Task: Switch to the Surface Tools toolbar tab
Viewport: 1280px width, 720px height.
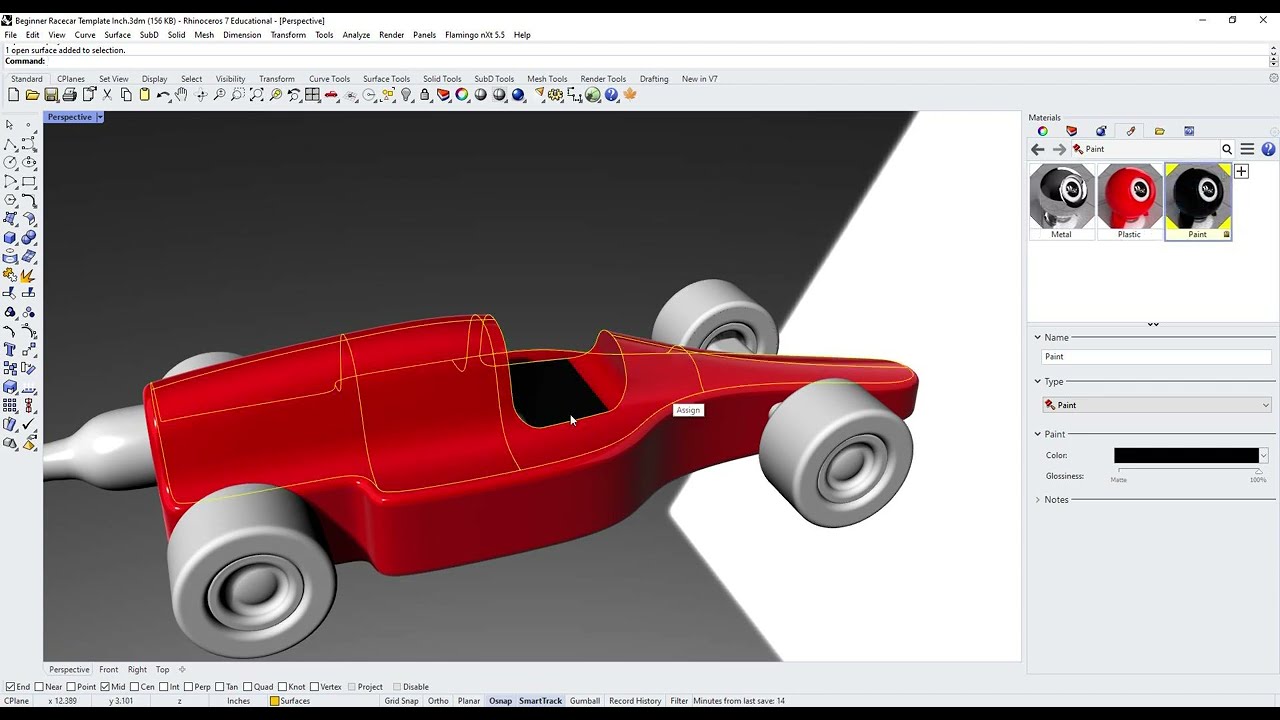Action: coord(386,79)
